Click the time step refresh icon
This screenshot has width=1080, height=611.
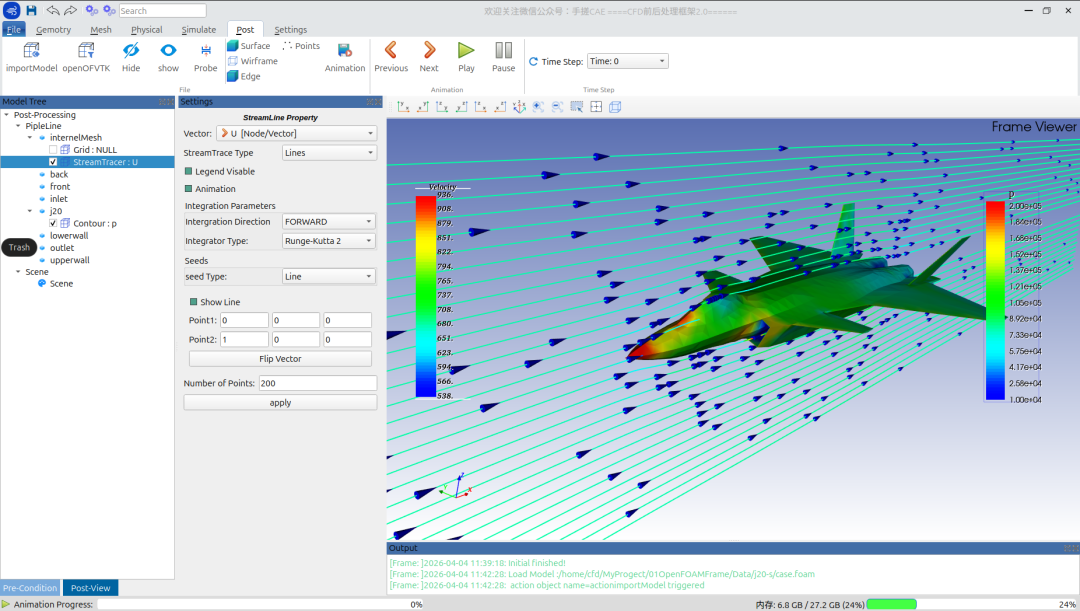tap(533, 61)
